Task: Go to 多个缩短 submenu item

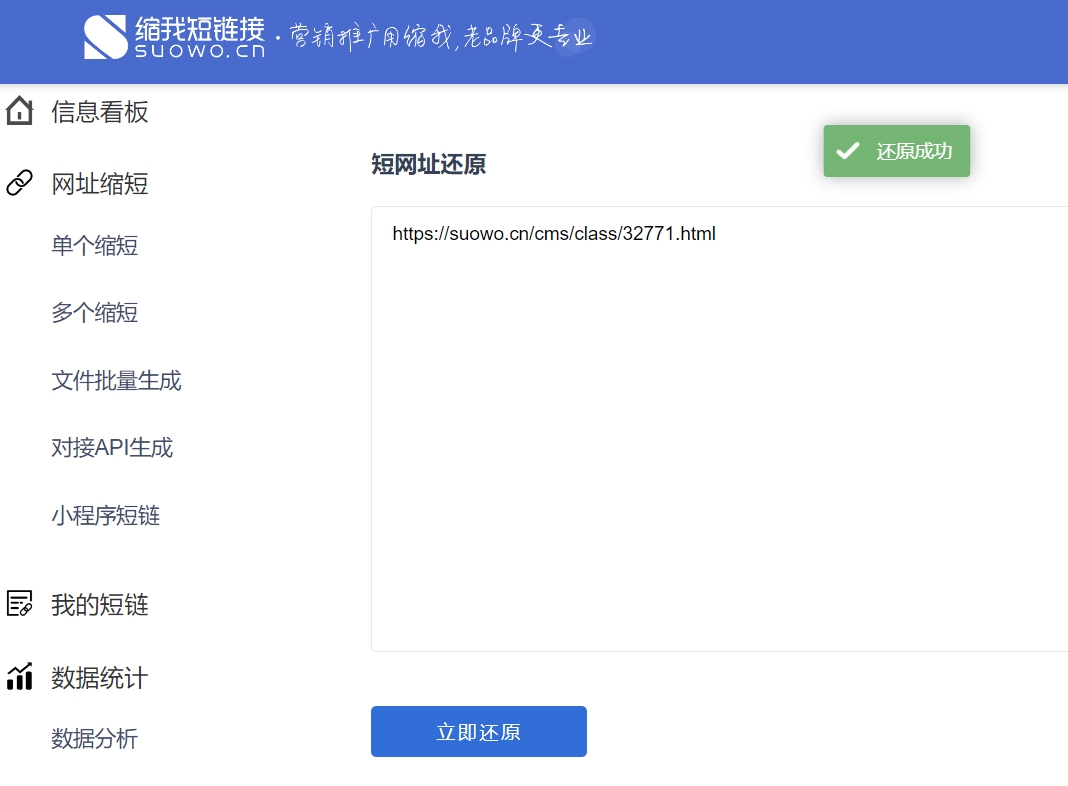Action: point(95,313)
